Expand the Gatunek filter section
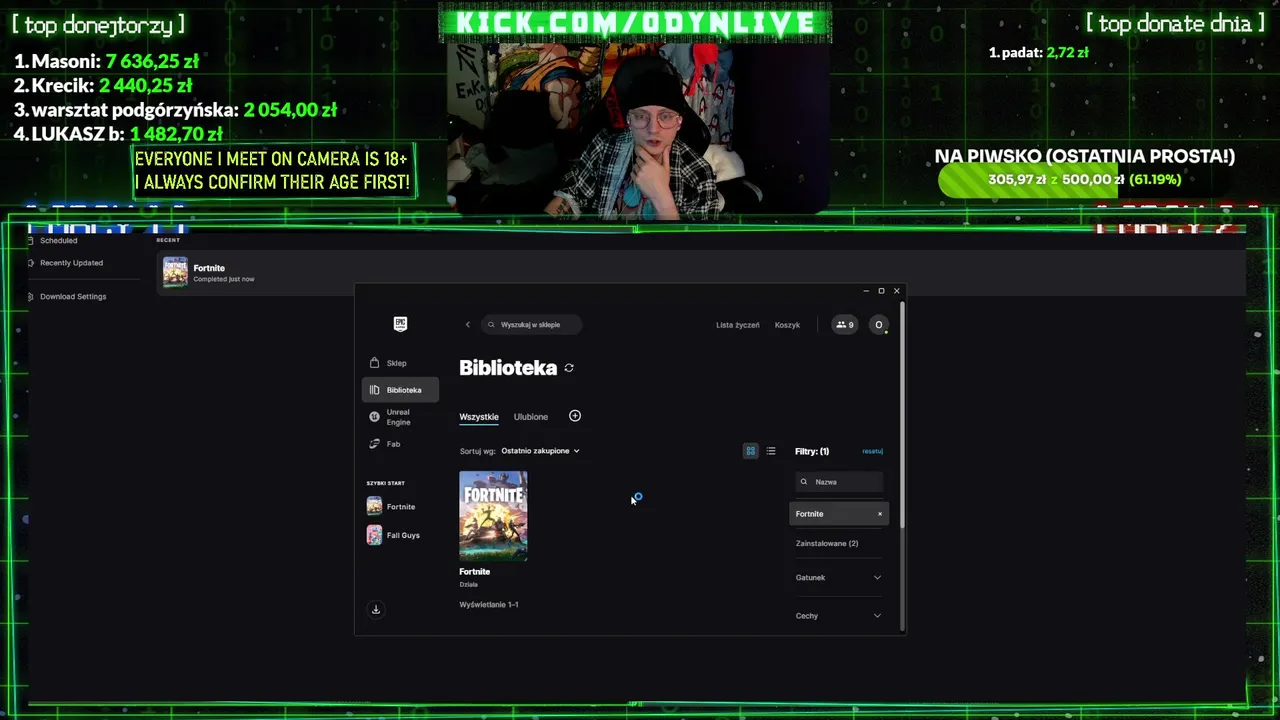The image size is (1280, 720). pyautogui.click(x=839, y=578)
